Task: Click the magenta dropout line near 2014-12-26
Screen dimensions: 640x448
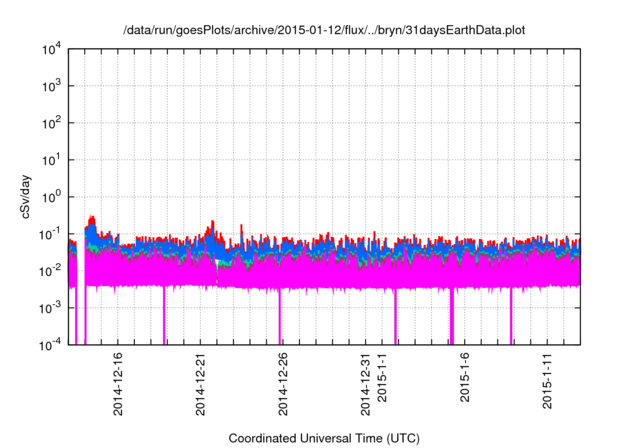Action: coord(280,316)
